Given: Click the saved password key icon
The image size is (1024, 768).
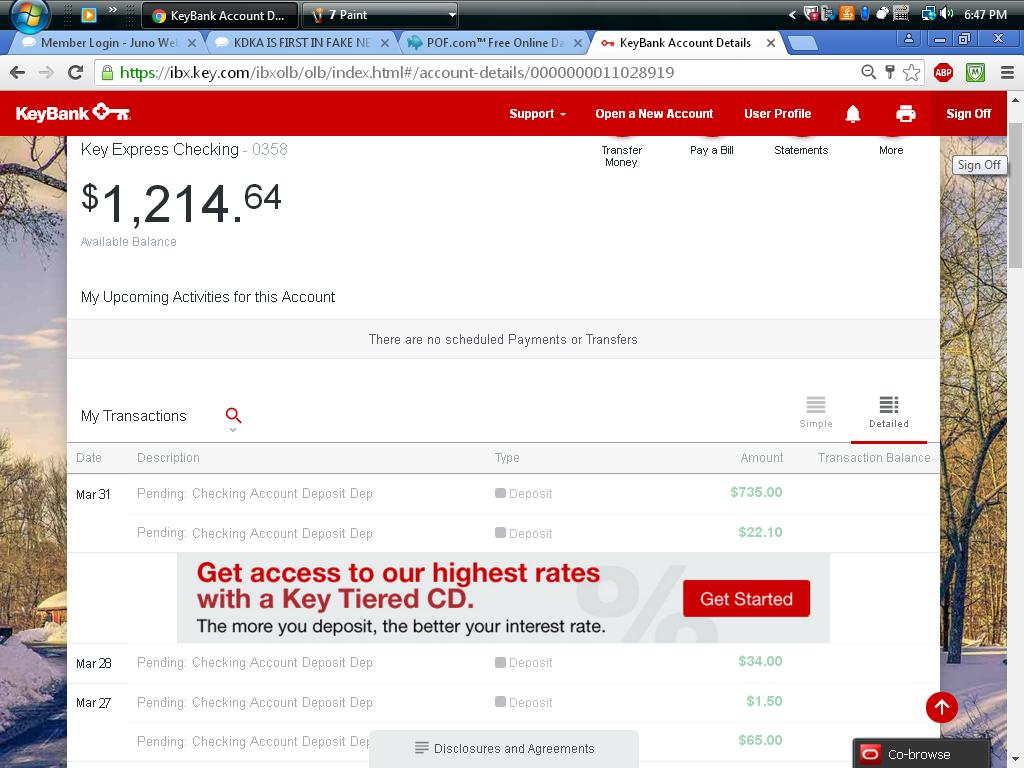Looking at the screenshot, I should pos(889,72).
